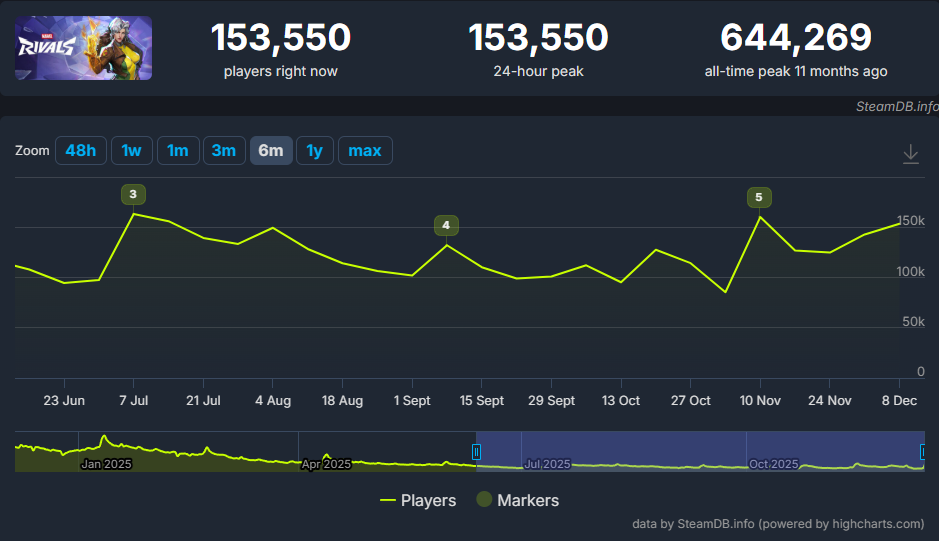Grab the left navigator range handle
The width and height of the screenshot is (939, 541).
(476, 452)
